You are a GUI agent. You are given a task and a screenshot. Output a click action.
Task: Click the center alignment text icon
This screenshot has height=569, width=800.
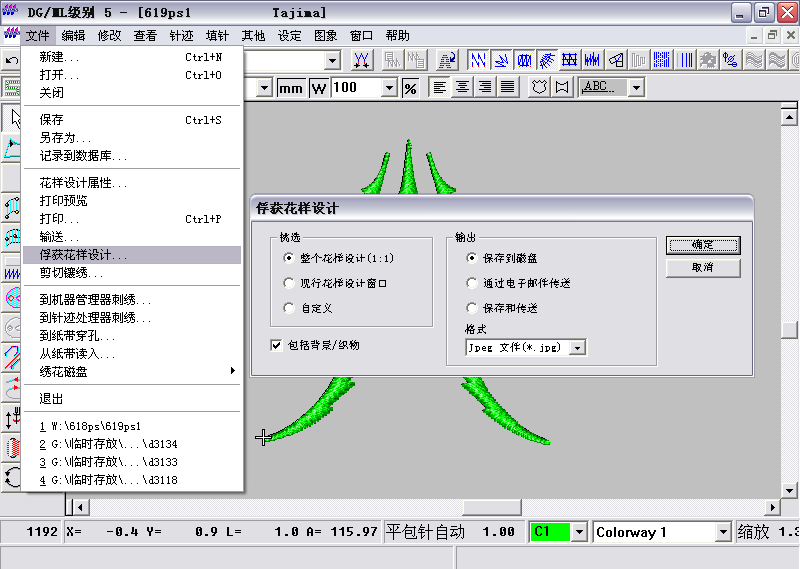pyautogui.click(x=462, y=88)
